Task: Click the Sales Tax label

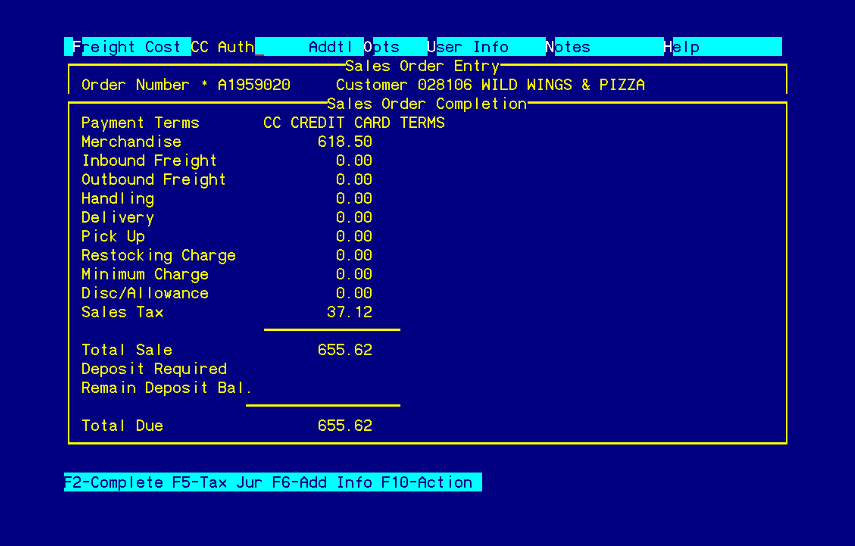Action: pyautogui.click(x=122, y=312)
